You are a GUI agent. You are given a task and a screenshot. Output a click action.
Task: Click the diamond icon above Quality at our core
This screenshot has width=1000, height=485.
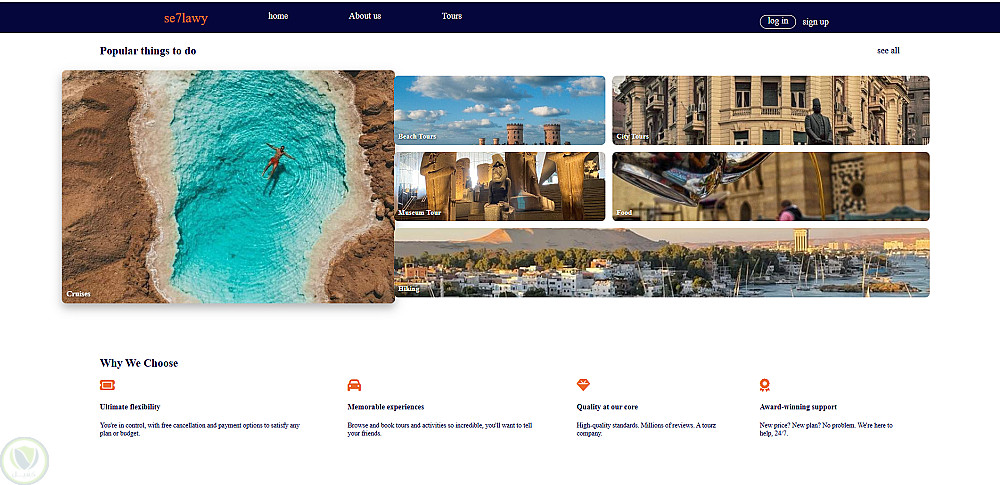click(x=583, y=385)
